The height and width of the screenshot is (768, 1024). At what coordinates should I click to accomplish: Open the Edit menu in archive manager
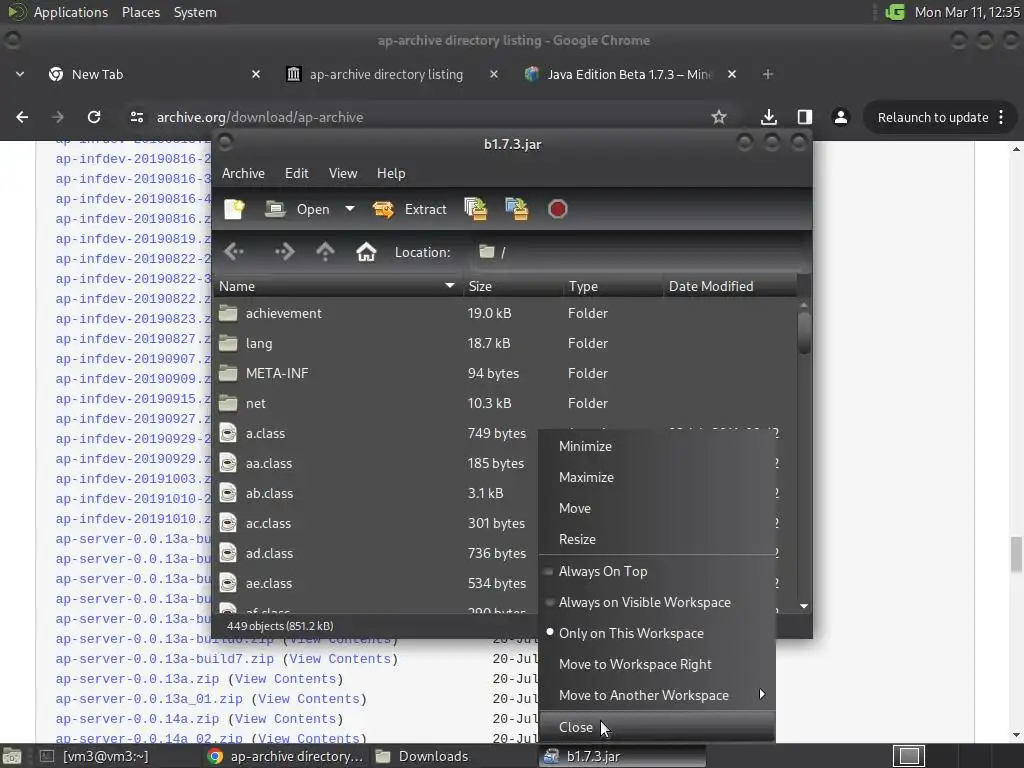click(296, 173)
